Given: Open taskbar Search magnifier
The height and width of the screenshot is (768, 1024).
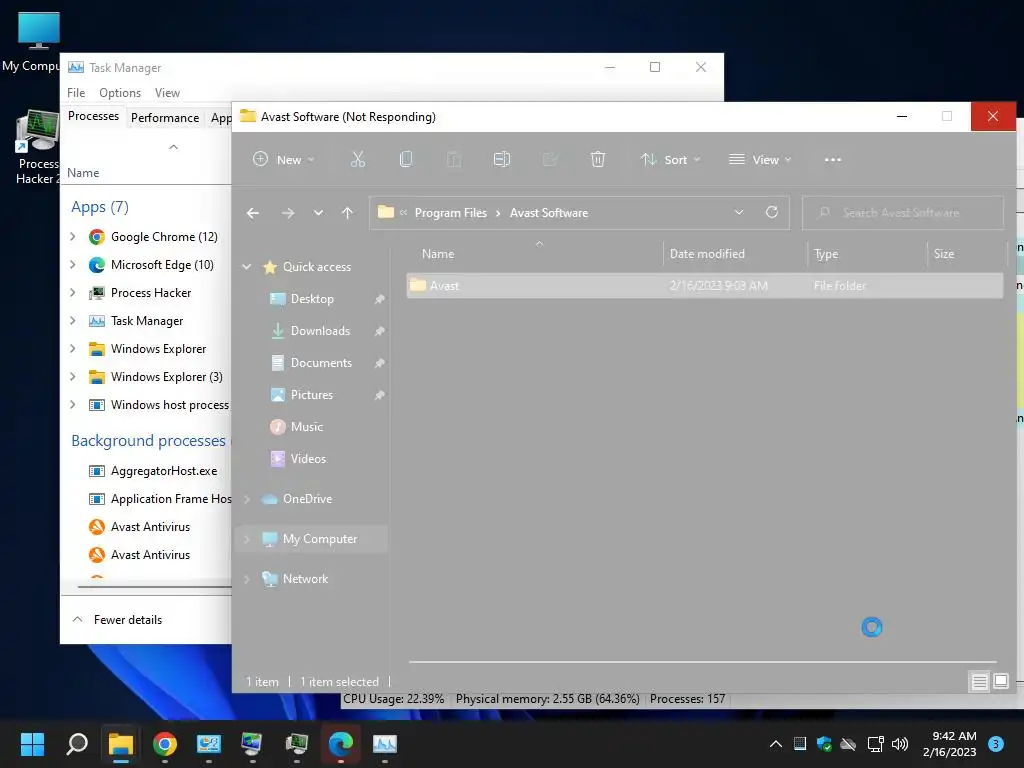Looking at the screenshot, I should pyautogui.click(x=77, y=744).
